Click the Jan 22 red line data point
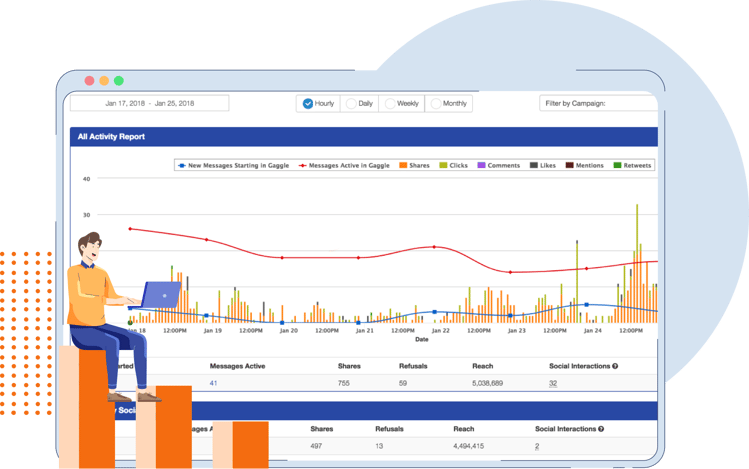 pos(434,247)
